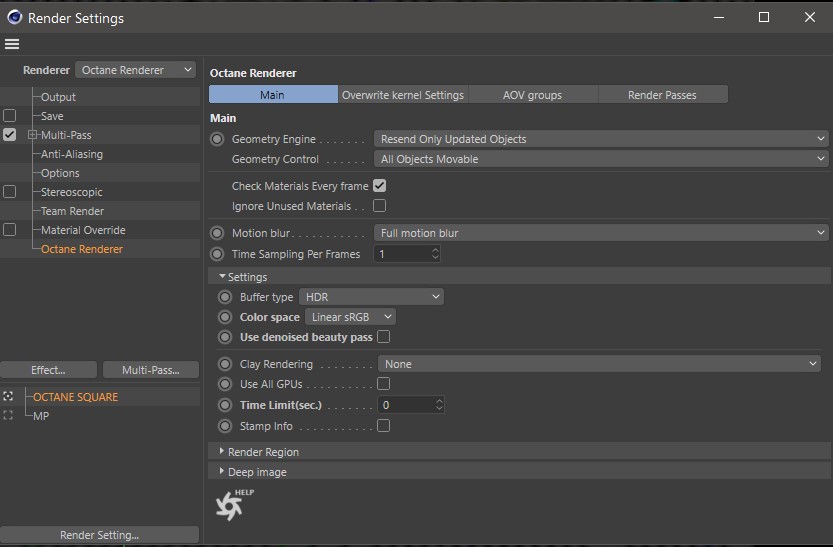Click the Clay Rendering animation dot
The image size is (833, 547).
[225, 364]
